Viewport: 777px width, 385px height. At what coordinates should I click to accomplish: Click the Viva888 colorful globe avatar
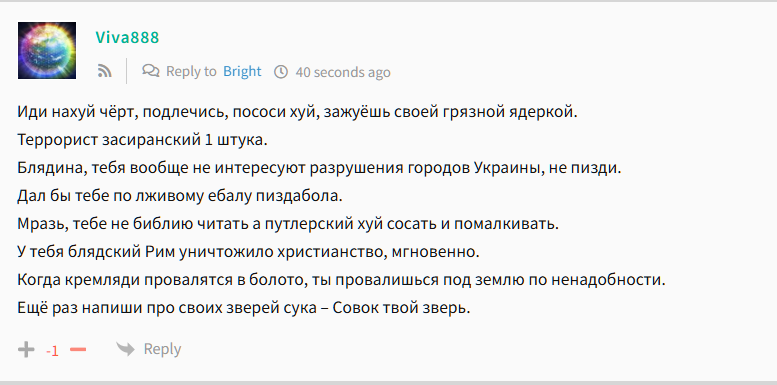point(47,51)
